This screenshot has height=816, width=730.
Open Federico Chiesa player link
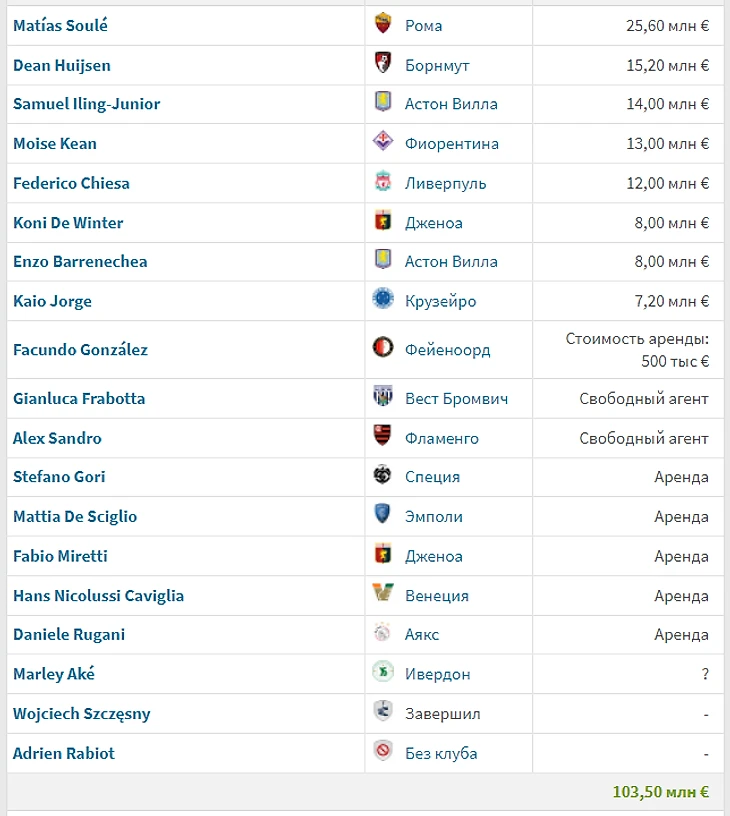tap(71, 183)
